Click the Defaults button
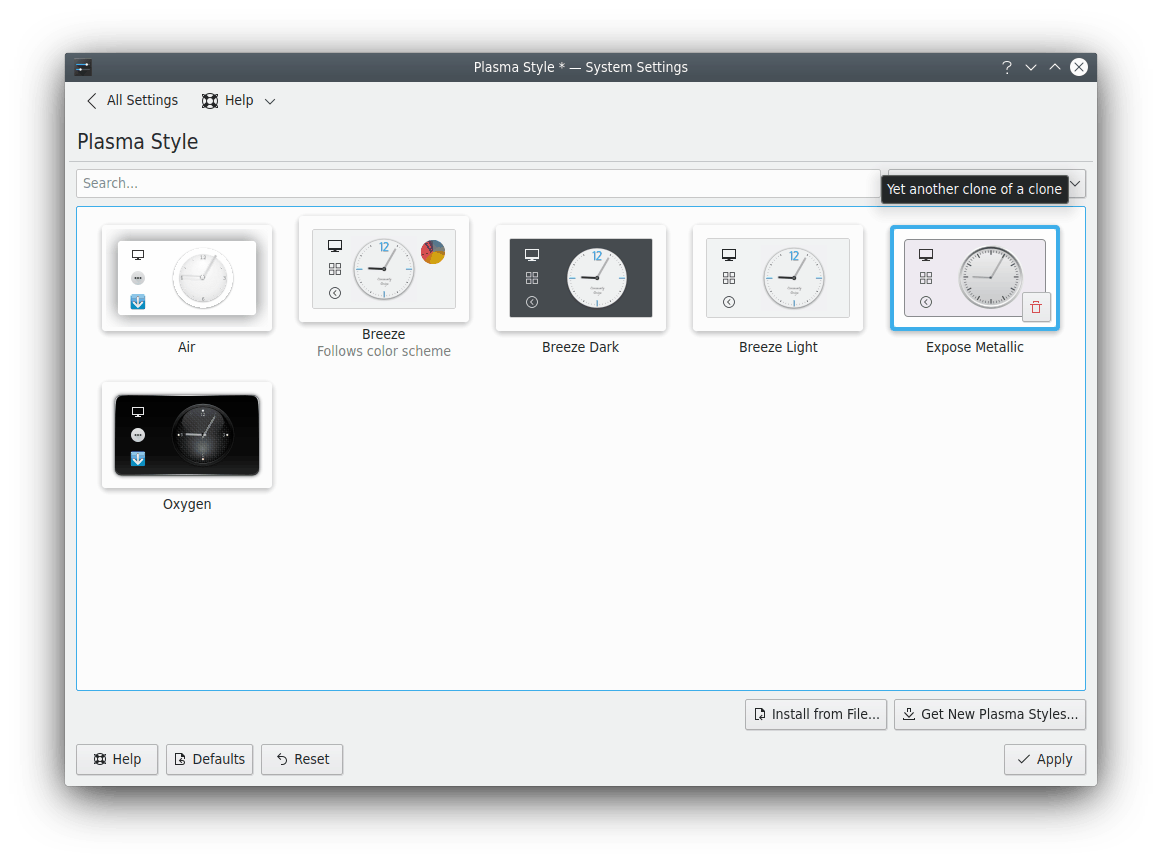This screenshot has height=863, width=1162. pos(209,759)
